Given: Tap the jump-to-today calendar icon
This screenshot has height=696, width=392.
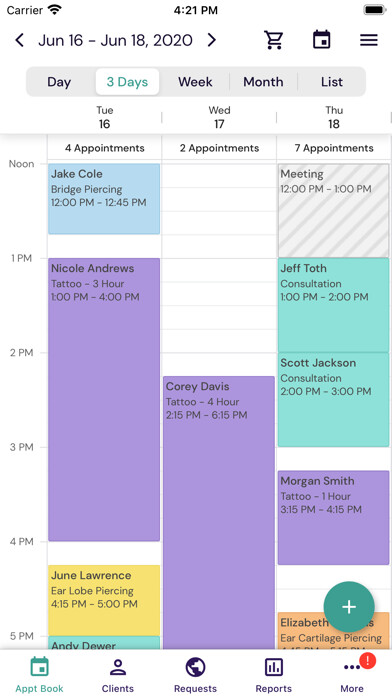Looking at the screenshot, I should [x=321, y=40].
